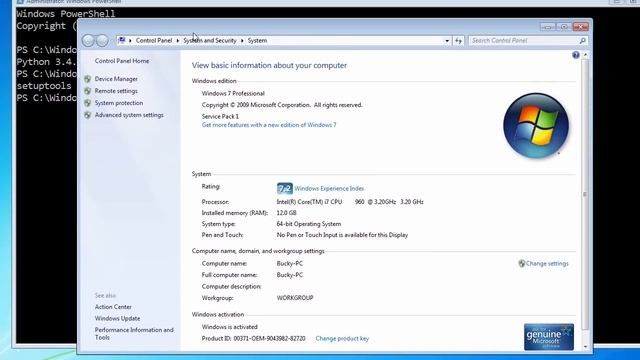
Task: Click Get more features with new edition link
Action: coord(269,125)
